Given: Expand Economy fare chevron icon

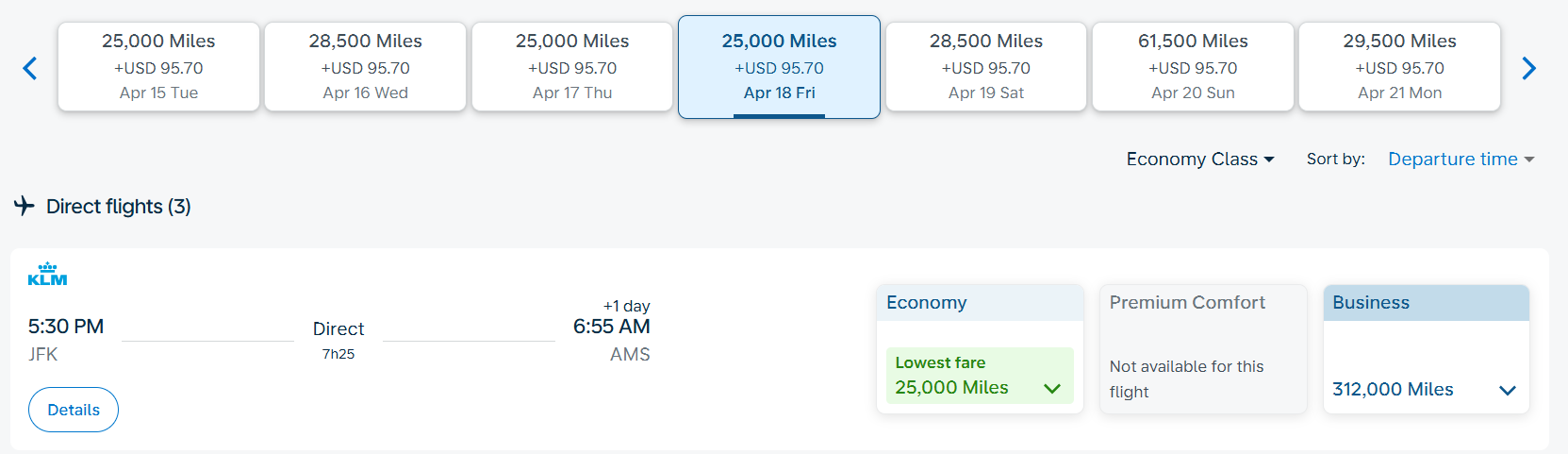Looking at the screenshot, I should pyautogui.click(x=1052, y=389).
